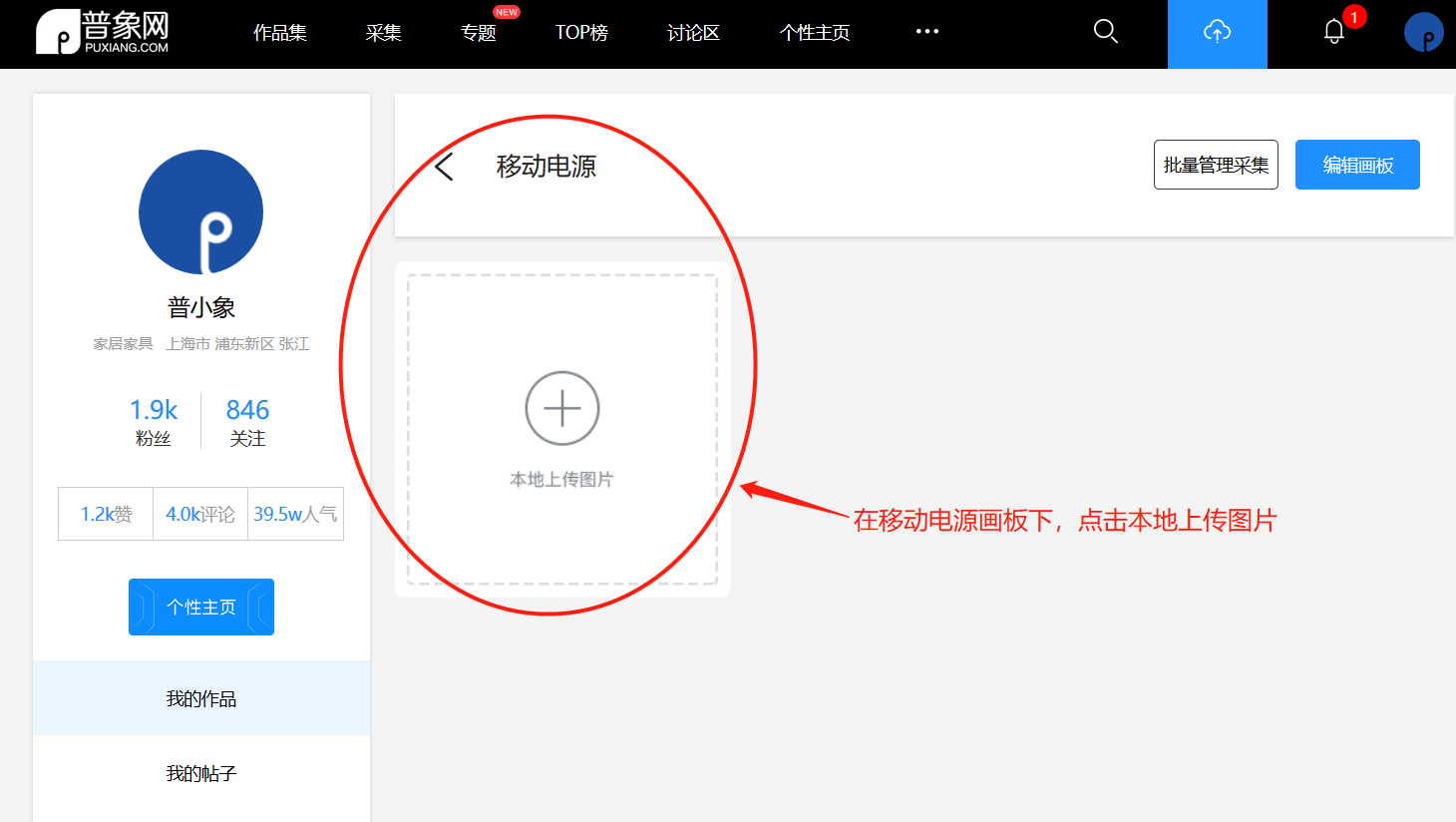Open the search function via magnifier icon
The width and height of the screenshot is (1456, 822).
click(1105, 31)
